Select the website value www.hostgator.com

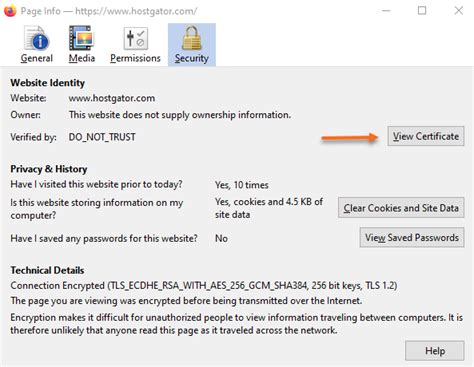click(x=112, y=98)
